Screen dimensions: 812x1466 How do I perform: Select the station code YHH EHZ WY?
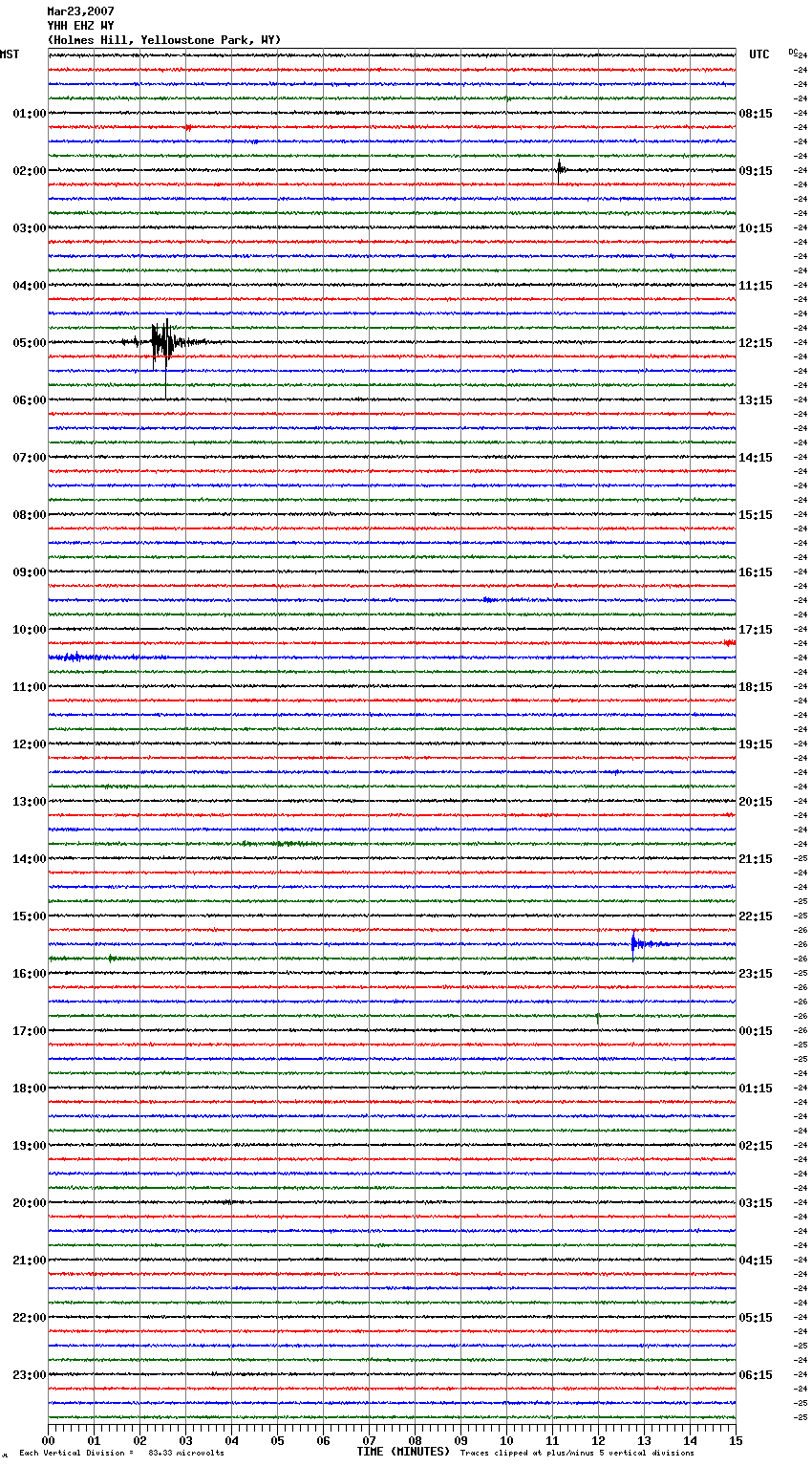click(x=80, y=26)
